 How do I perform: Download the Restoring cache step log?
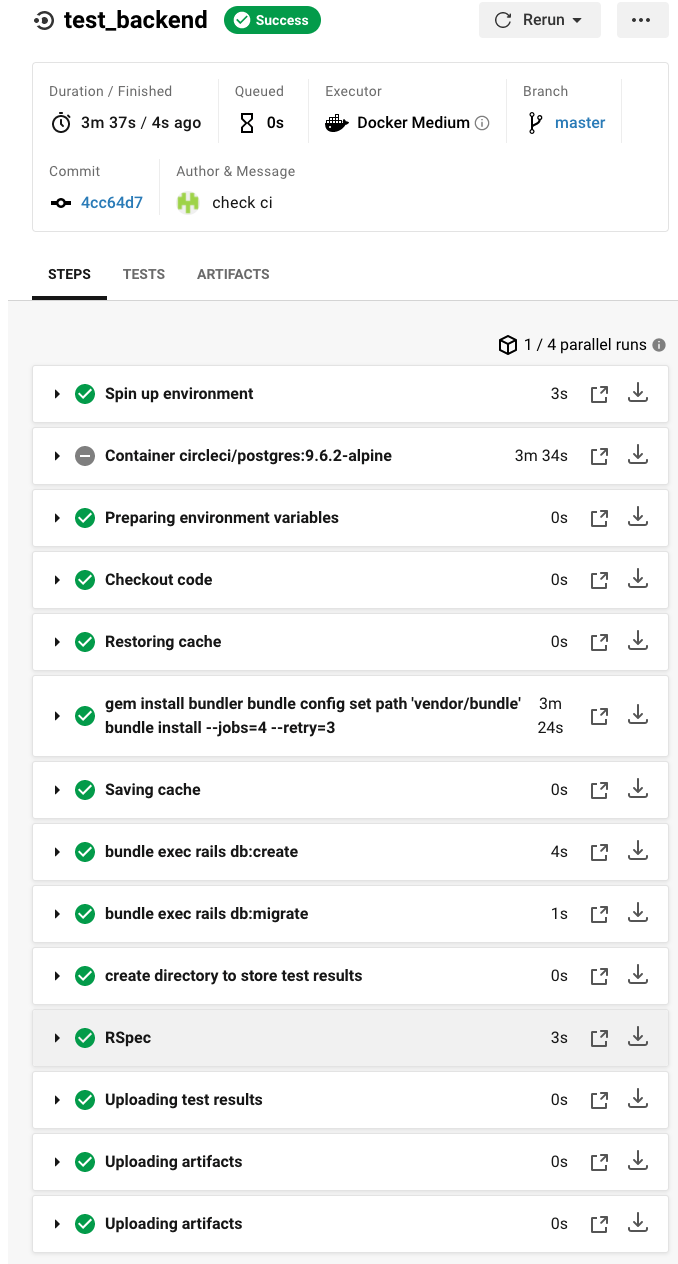(638, 641)
